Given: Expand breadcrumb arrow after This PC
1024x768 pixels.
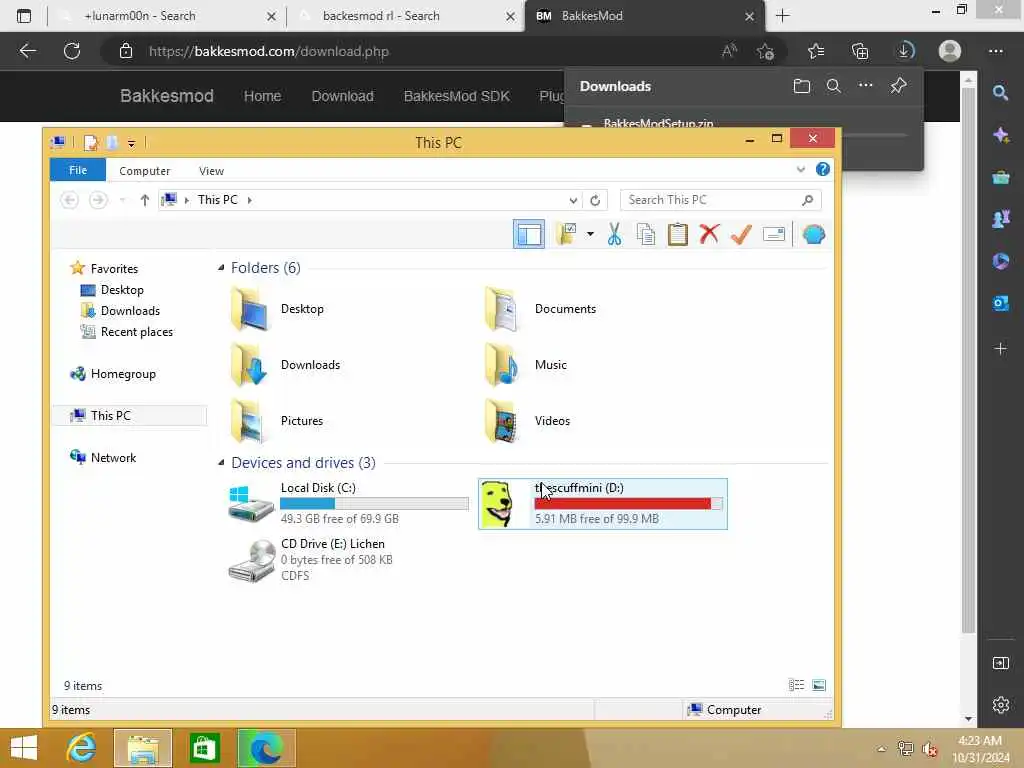Looking at the screenshot, I should [249, 200].
